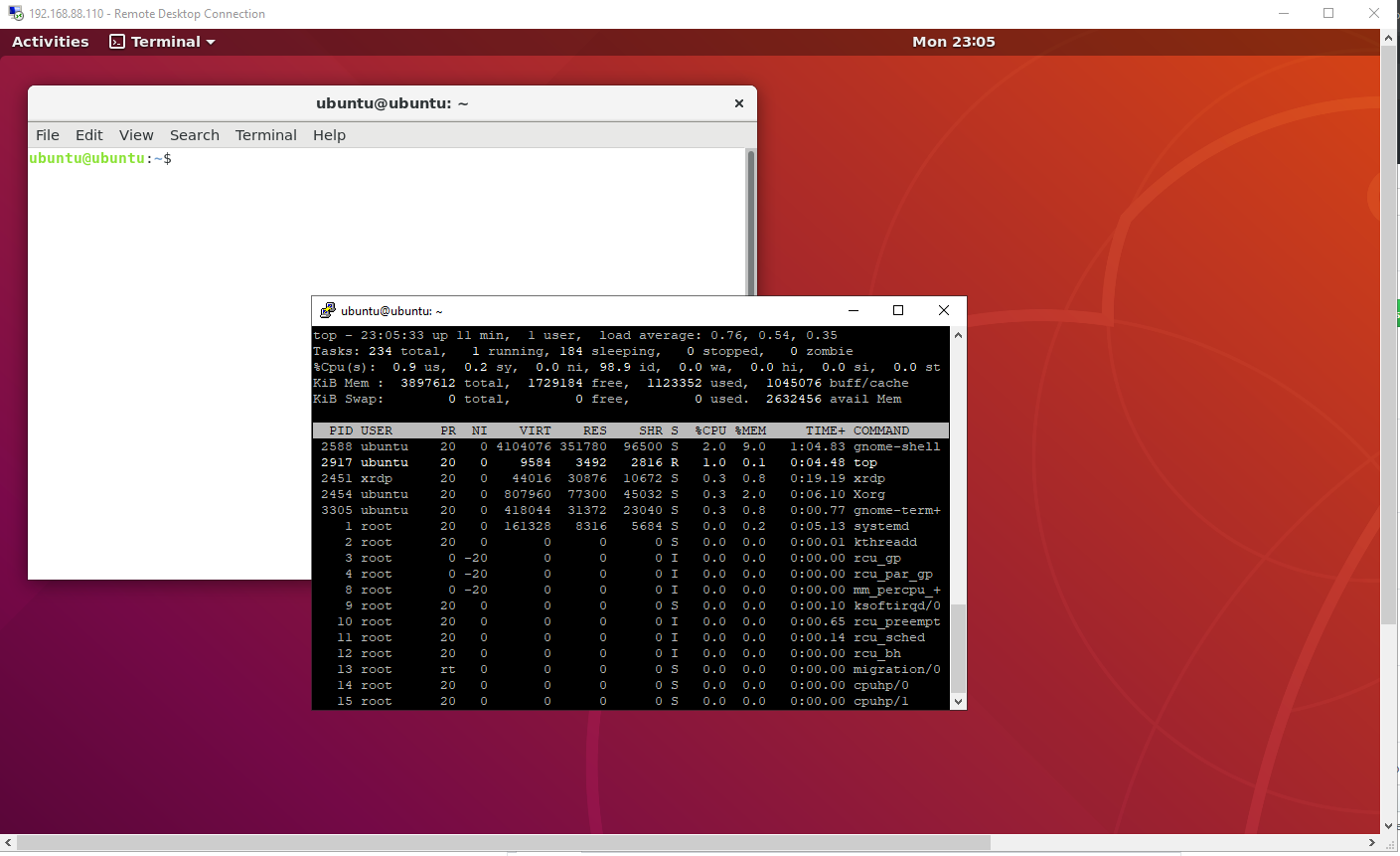Open the clock menu showing Mon 23:05
1400x856 pixels.
tap(953, 42)
